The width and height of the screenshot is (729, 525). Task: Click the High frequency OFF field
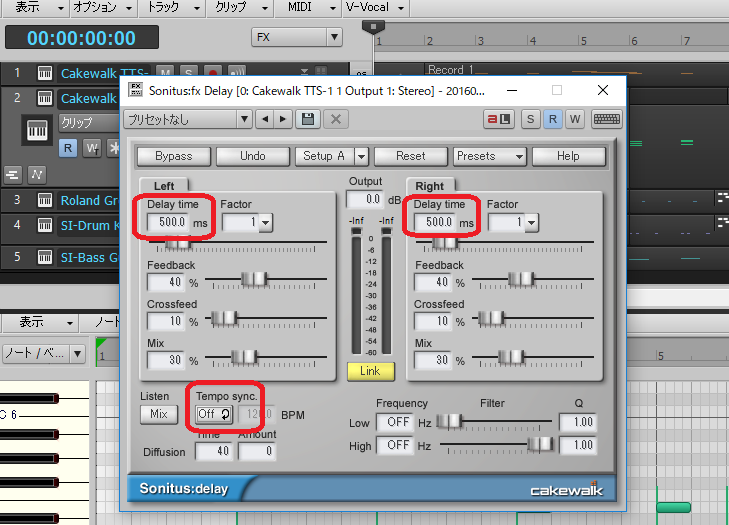(395, 445)
